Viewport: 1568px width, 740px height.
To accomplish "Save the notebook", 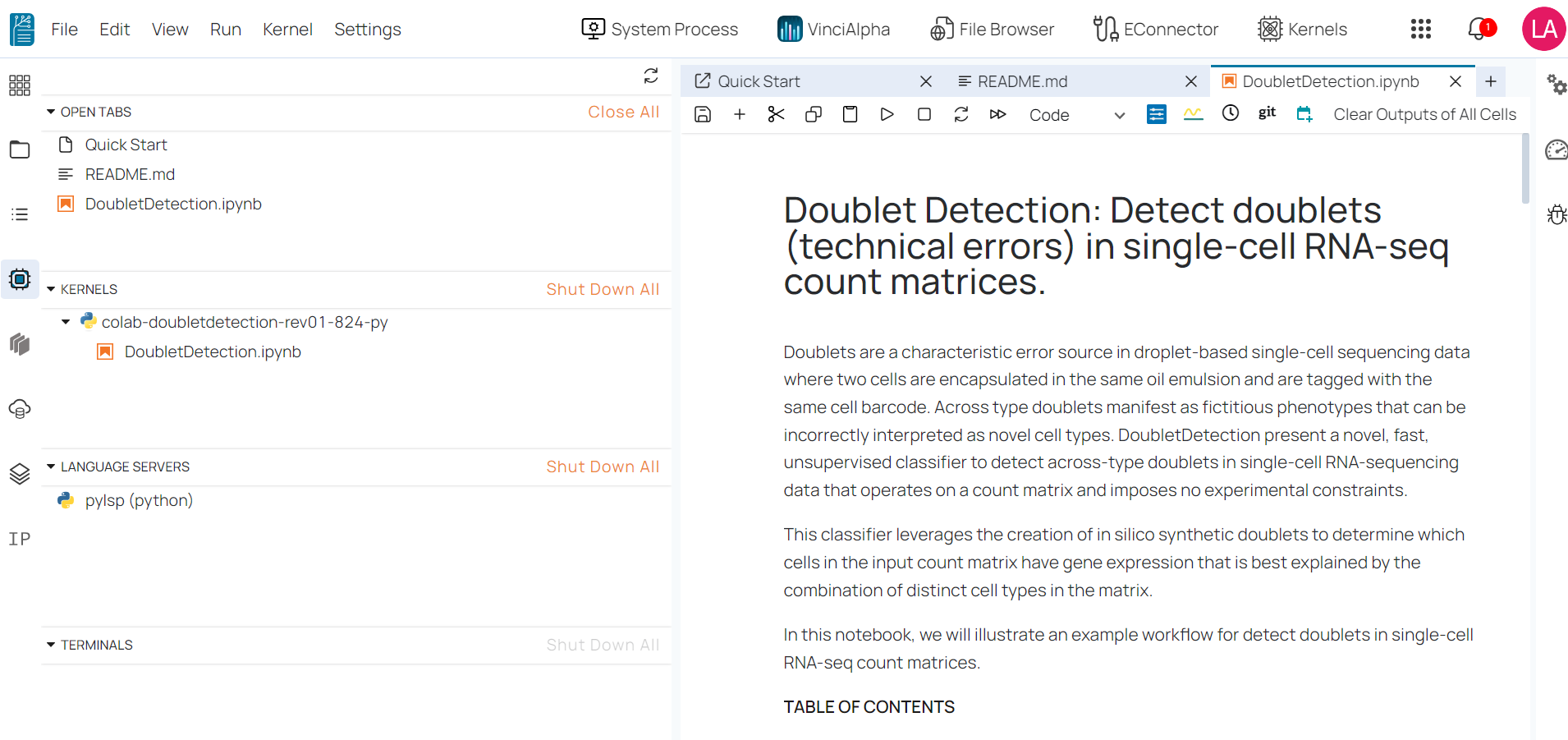I will point(703,114).
